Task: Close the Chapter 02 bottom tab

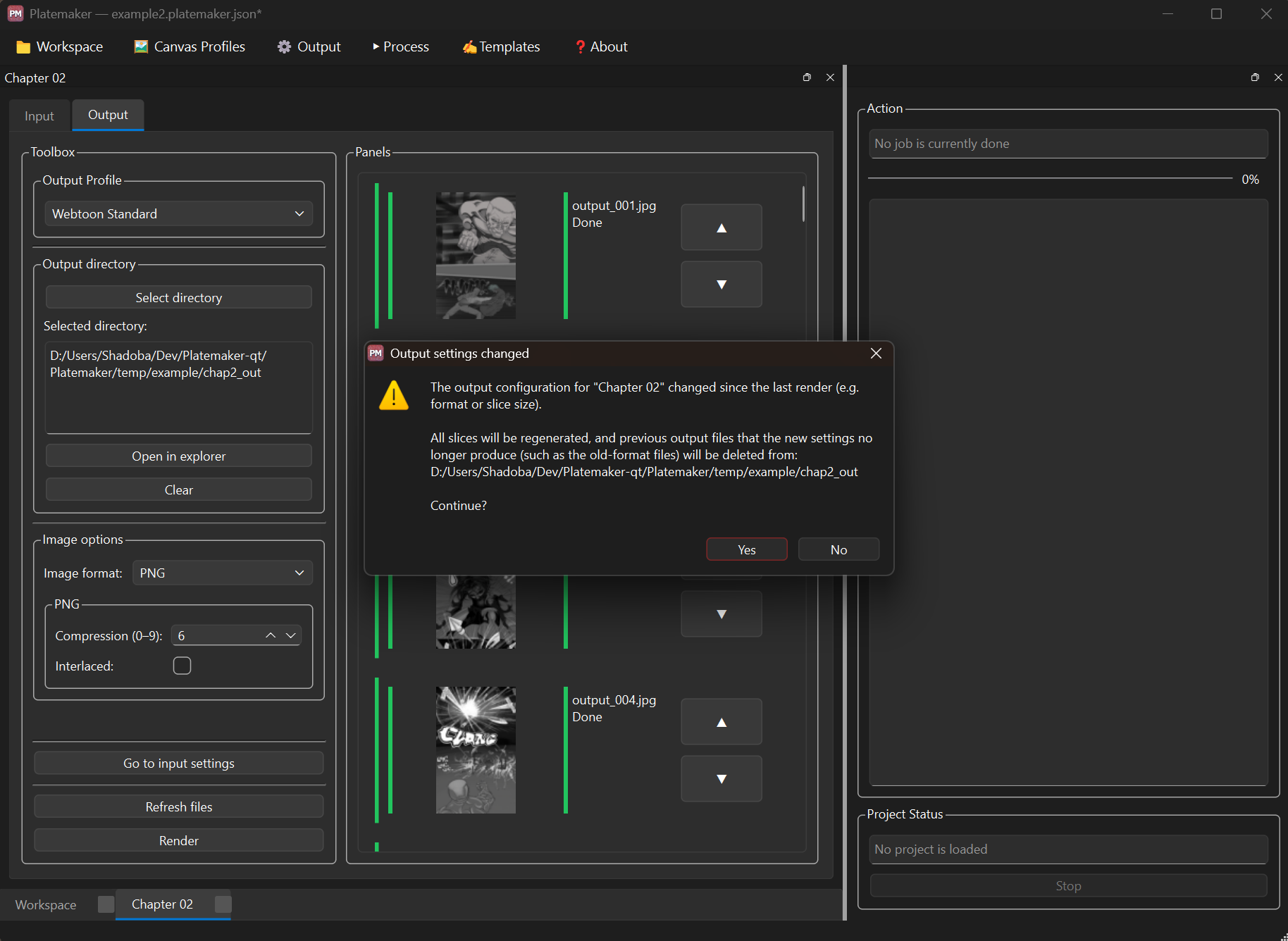Action: tap(223, 904)
